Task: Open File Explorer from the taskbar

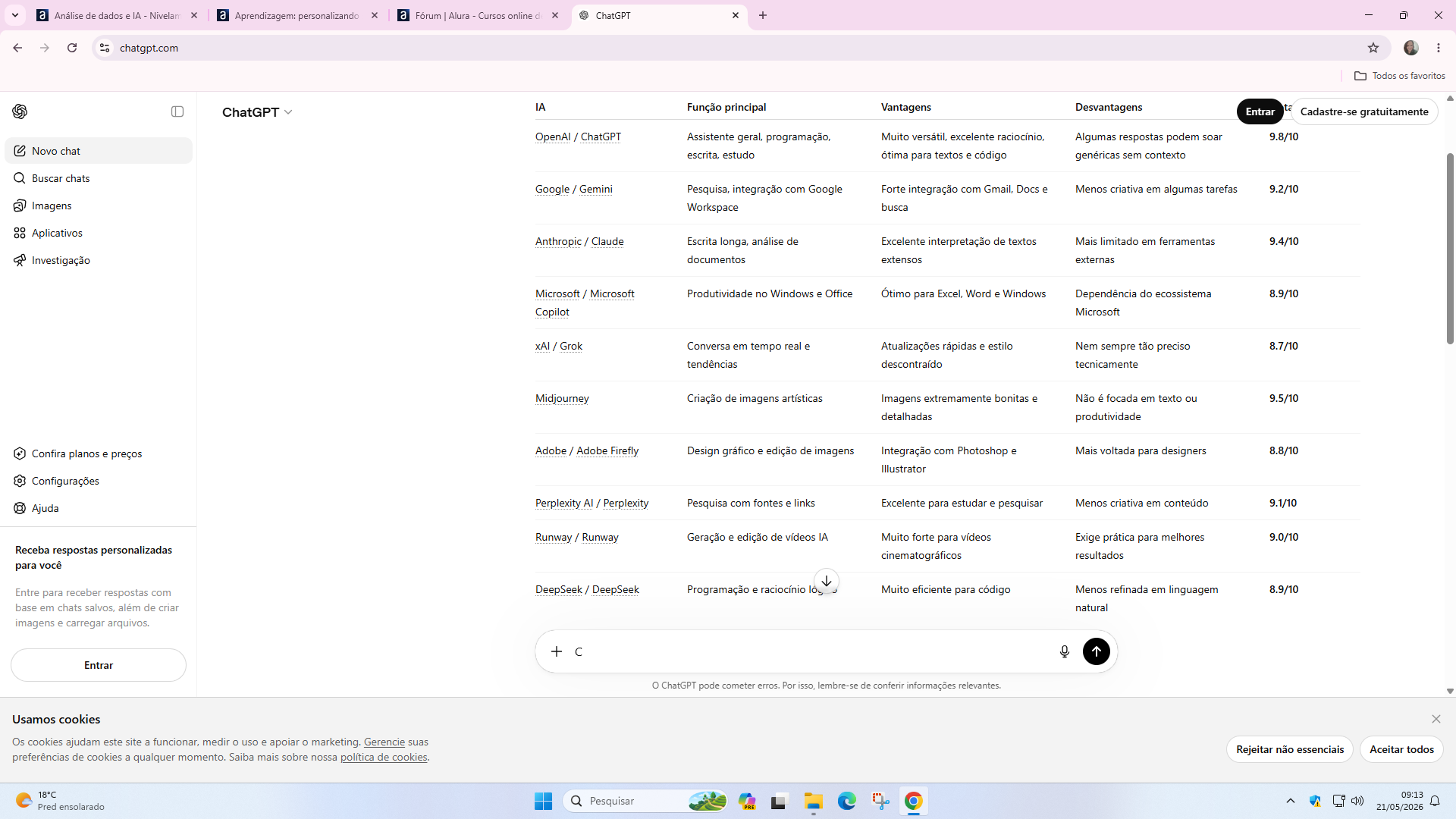Action: pyautogui.click(x=814, y=801)
